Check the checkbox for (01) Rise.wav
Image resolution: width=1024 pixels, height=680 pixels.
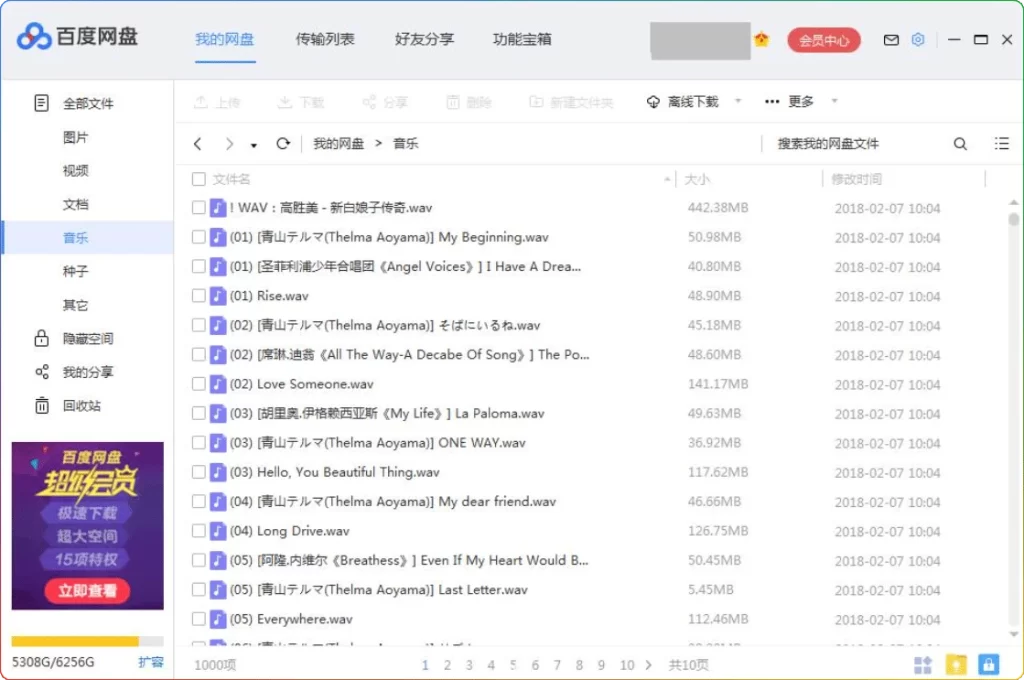(x=197, y=295)
